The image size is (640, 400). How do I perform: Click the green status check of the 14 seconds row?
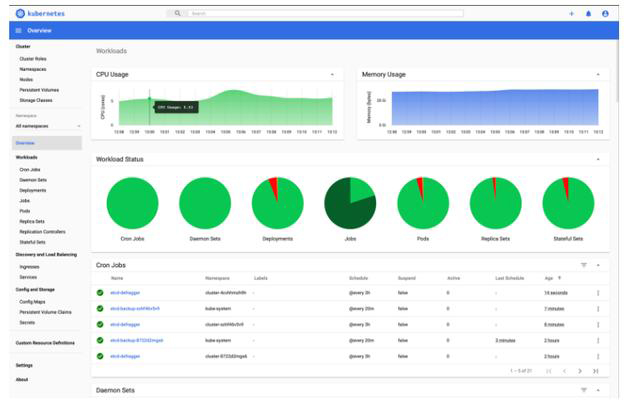coord(100,293)
